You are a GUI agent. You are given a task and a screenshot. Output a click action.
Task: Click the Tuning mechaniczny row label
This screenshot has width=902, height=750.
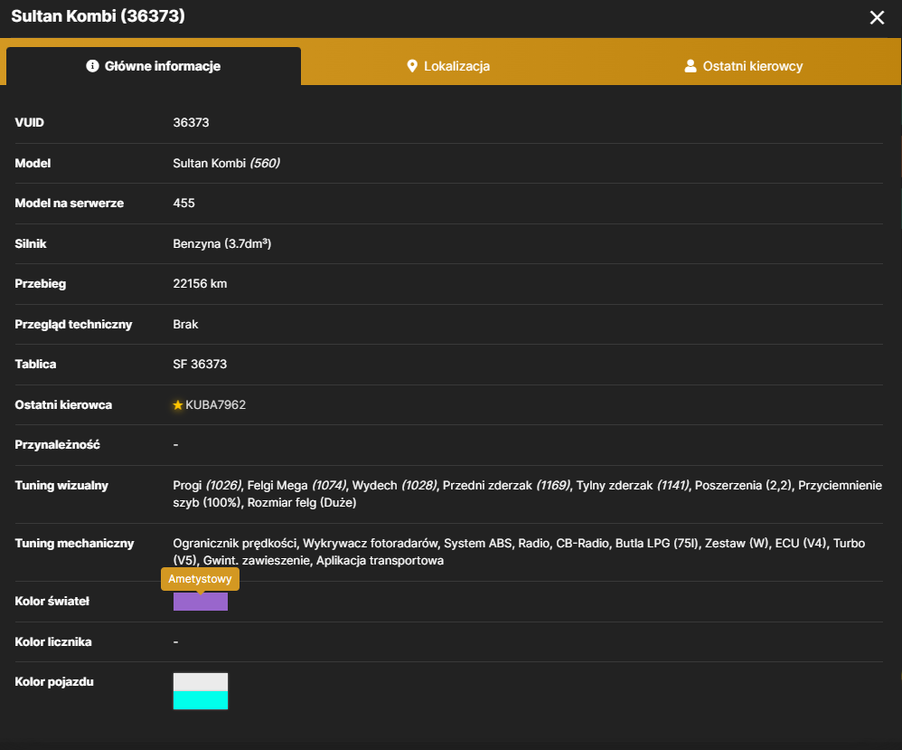point(74,544)
